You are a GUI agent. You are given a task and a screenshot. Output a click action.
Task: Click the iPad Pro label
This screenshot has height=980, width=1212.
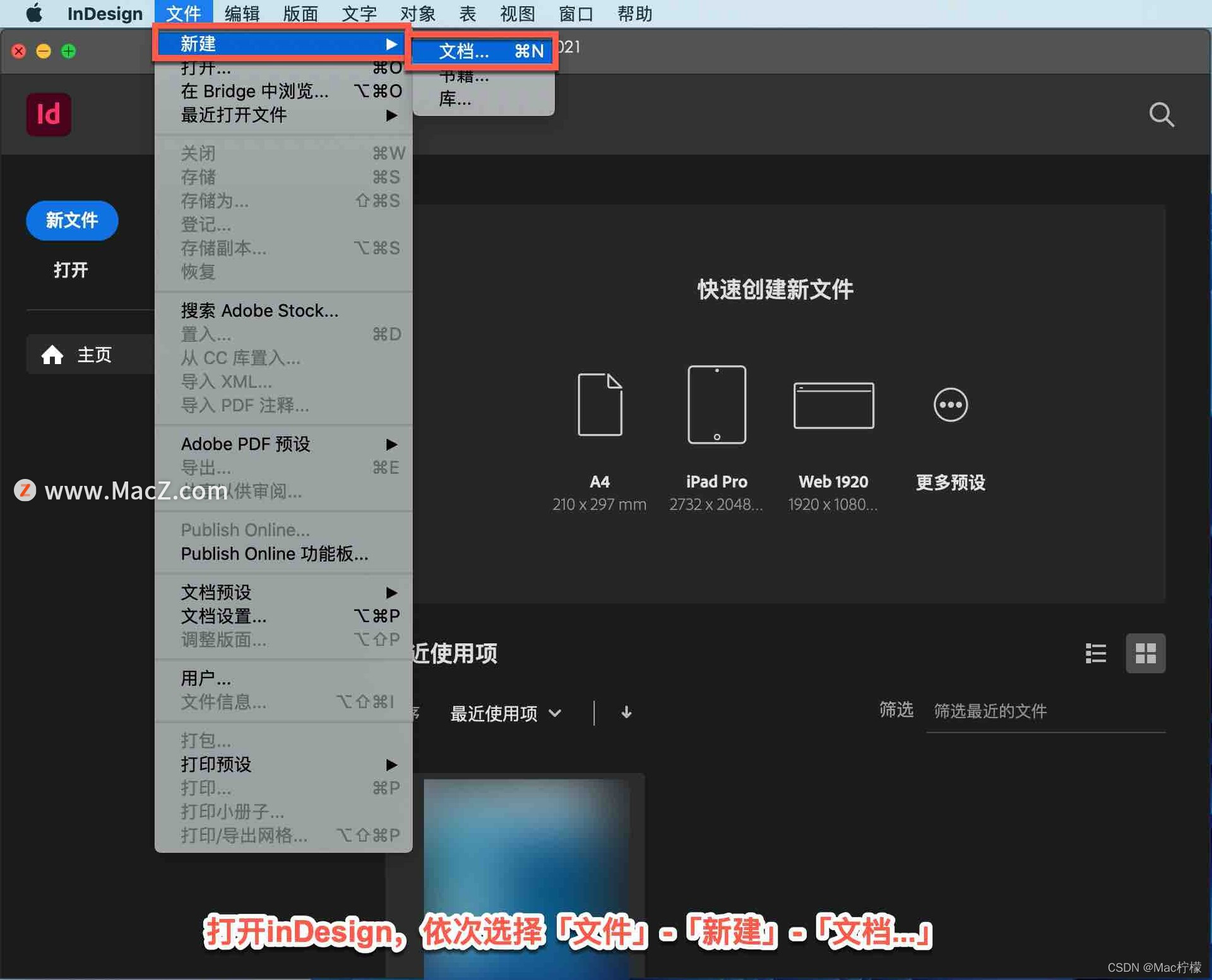(x=716, y=482)
